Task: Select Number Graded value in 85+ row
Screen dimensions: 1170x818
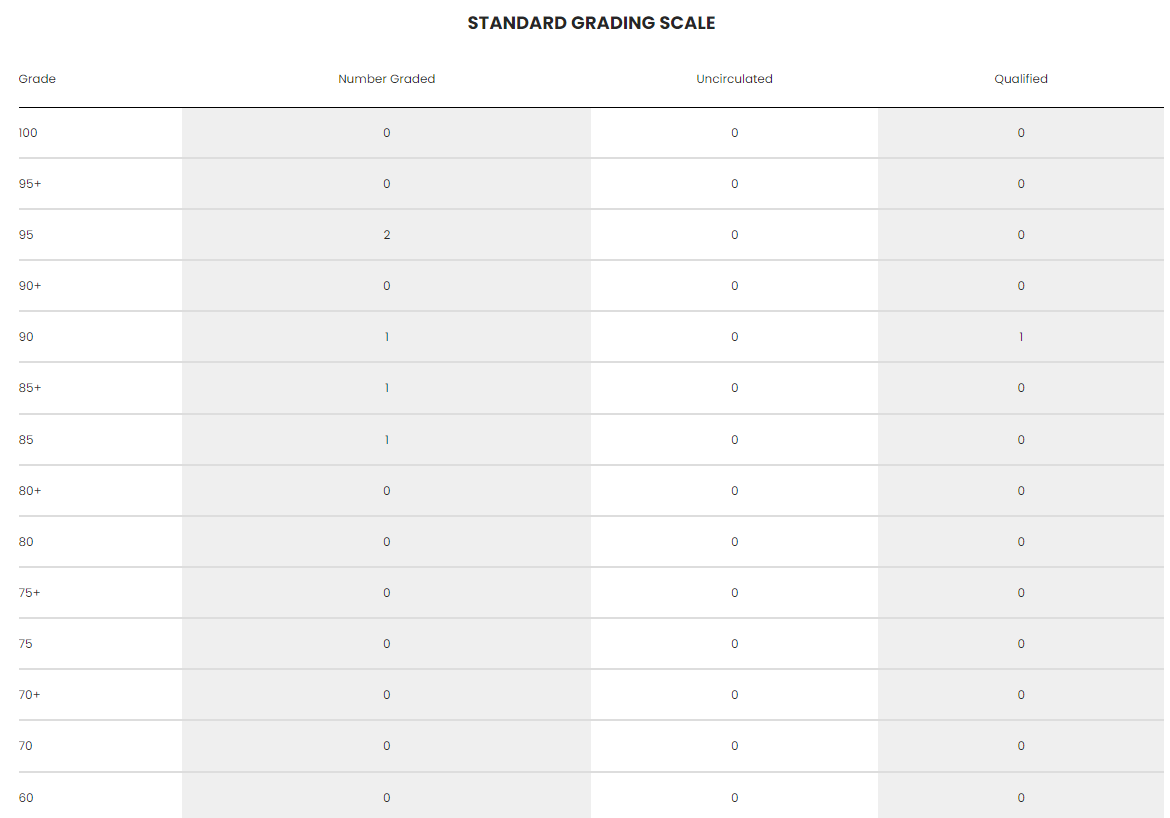Action: (387, 388)
